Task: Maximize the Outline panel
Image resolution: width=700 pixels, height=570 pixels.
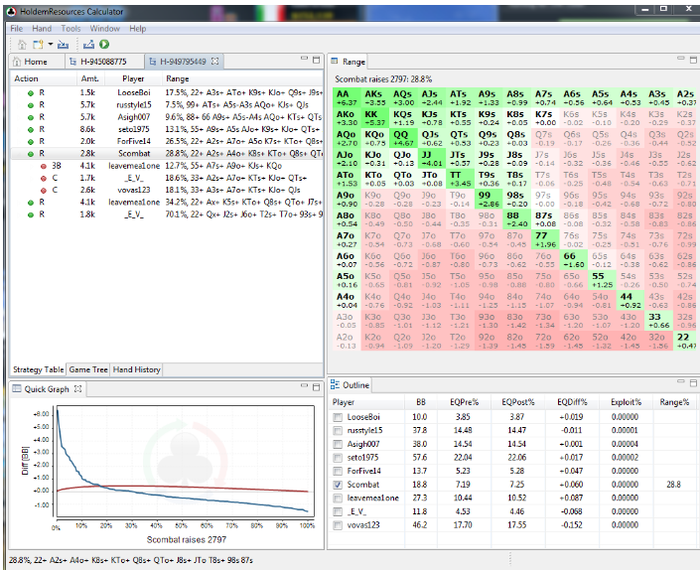Action: point(693,383)
